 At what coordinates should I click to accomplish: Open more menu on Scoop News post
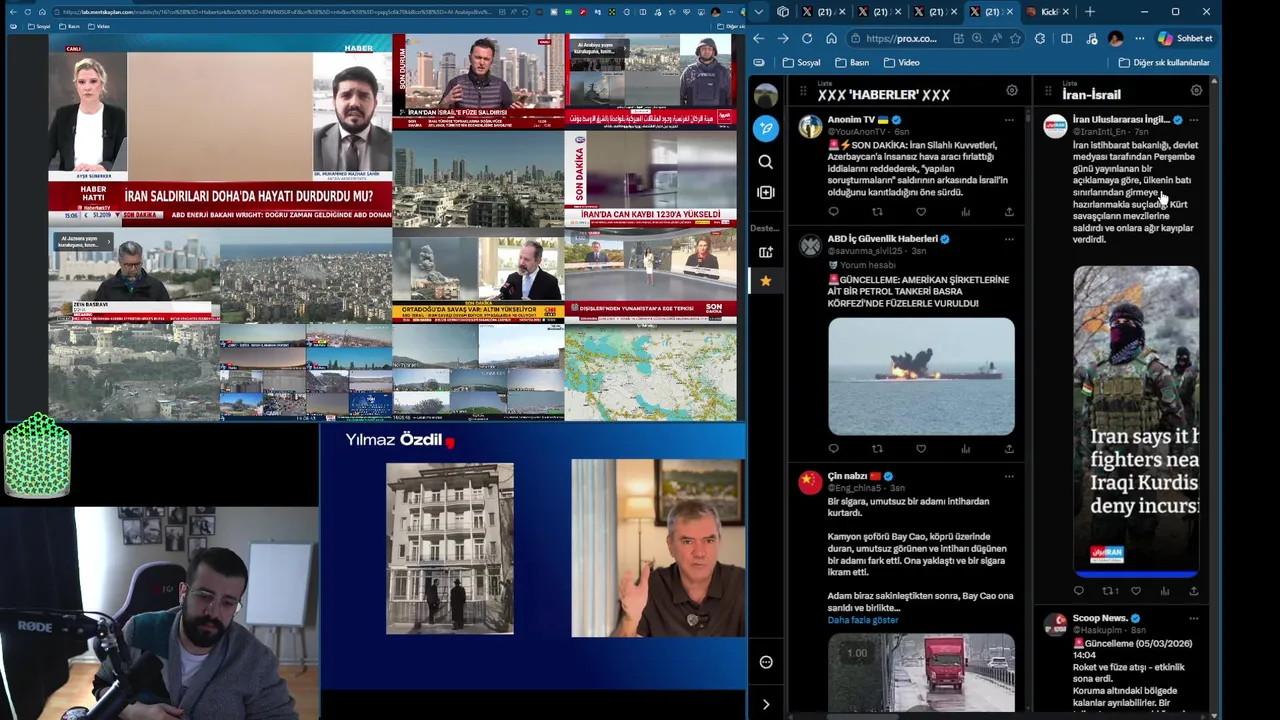[x=1193, y=618]
